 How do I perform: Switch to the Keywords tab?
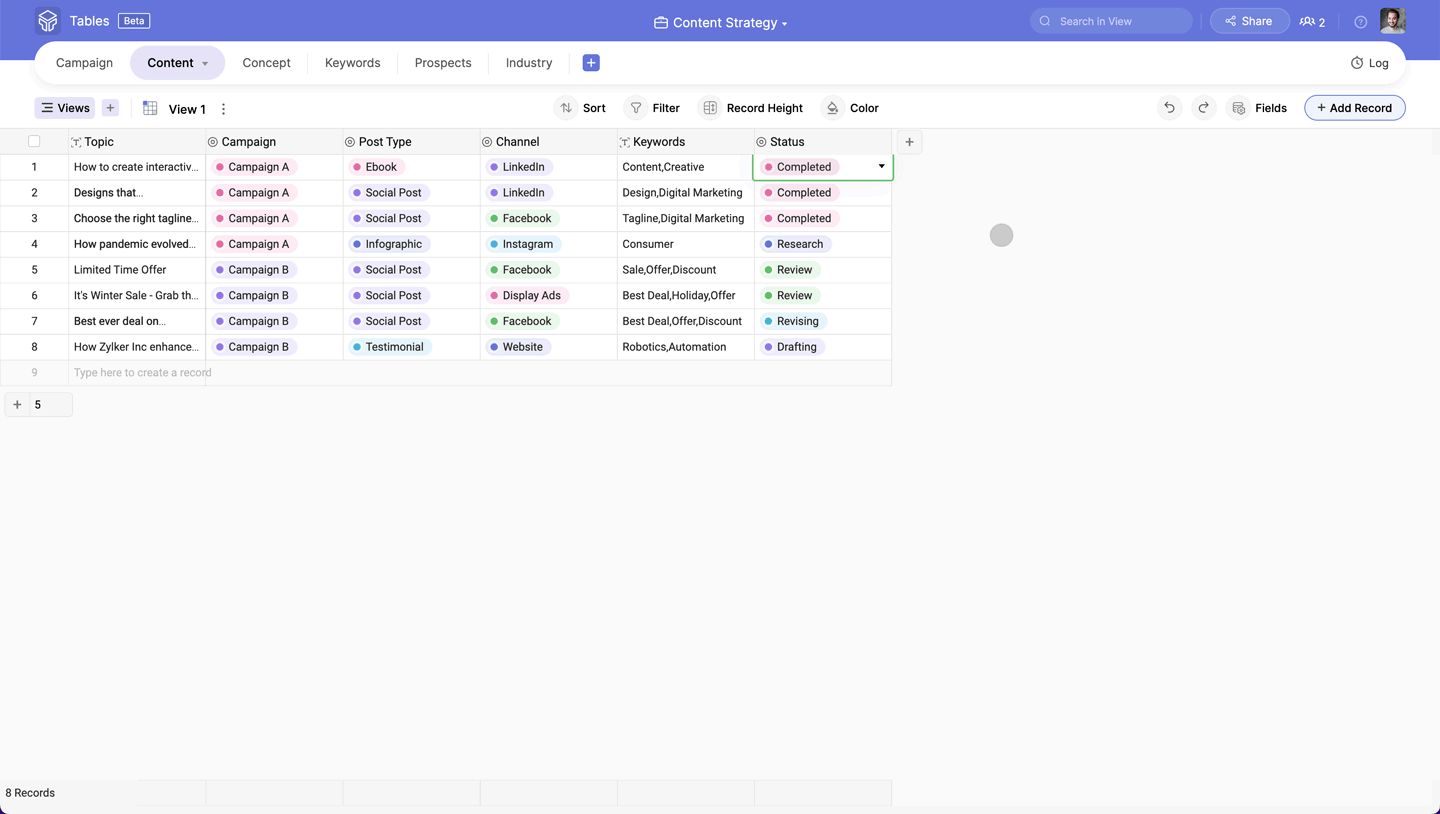click(x=353, y=63)
